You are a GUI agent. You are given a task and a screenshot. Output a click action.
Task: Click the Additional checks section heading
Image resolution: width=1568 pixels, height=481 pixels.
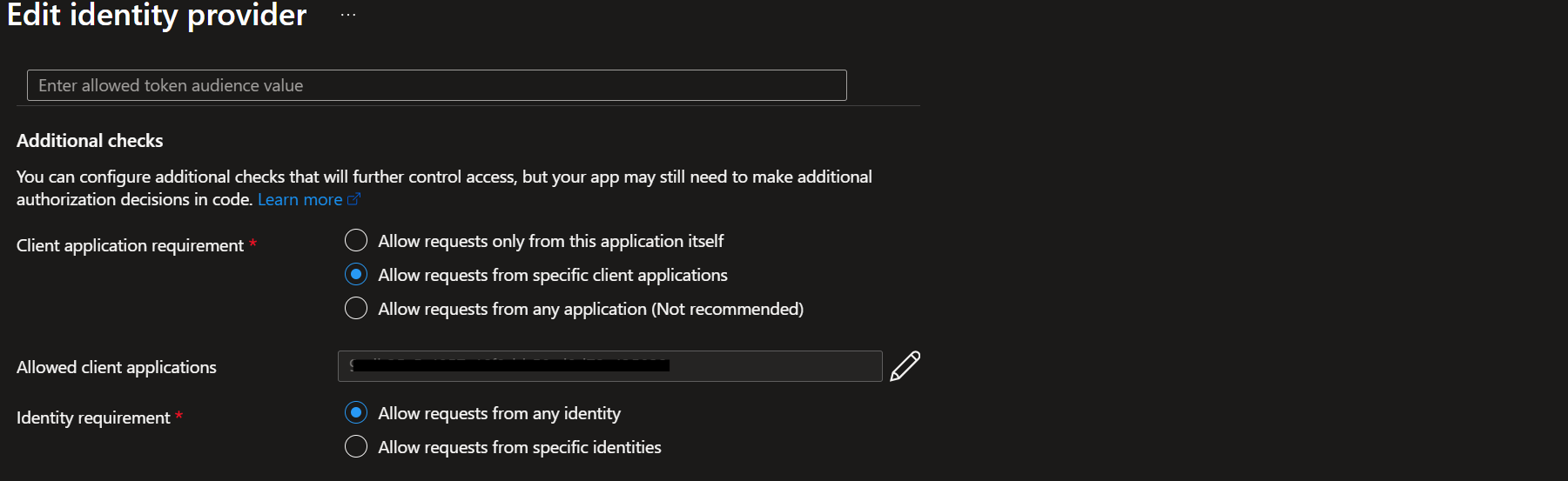[90, 141]
